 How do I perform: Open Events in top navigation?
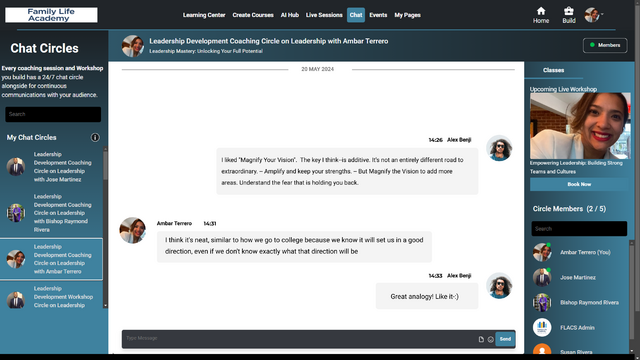pos(378,15)
